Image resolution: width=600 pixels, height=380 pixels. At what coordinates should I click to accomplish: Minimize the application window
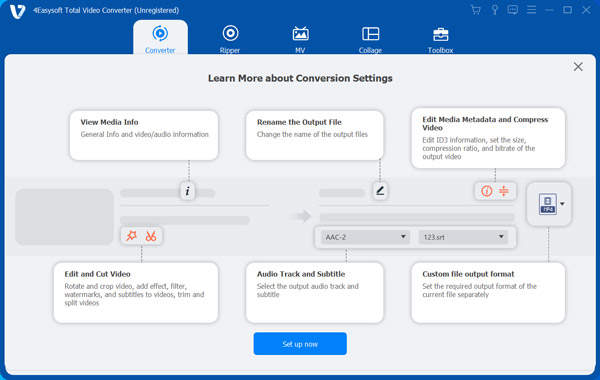(x=549, y=10)
